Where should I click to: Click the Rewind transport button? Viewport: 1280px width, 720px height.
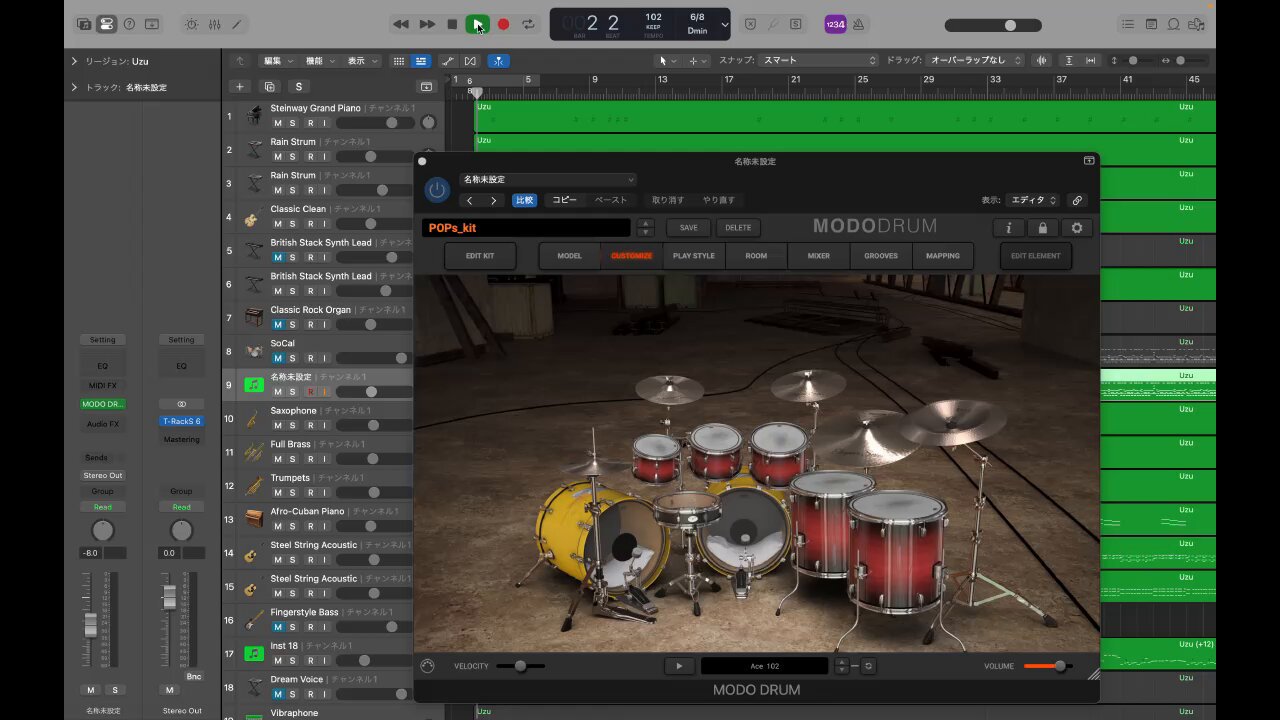[401, 24]
